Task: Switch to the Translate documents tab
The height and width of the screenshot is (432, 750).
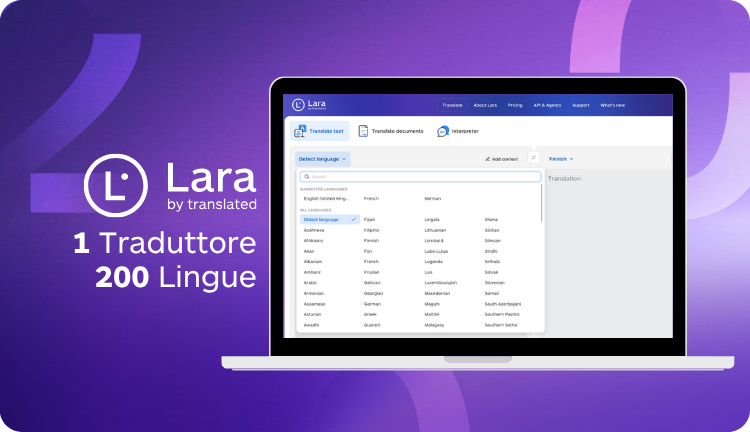Action: point(391,131)
